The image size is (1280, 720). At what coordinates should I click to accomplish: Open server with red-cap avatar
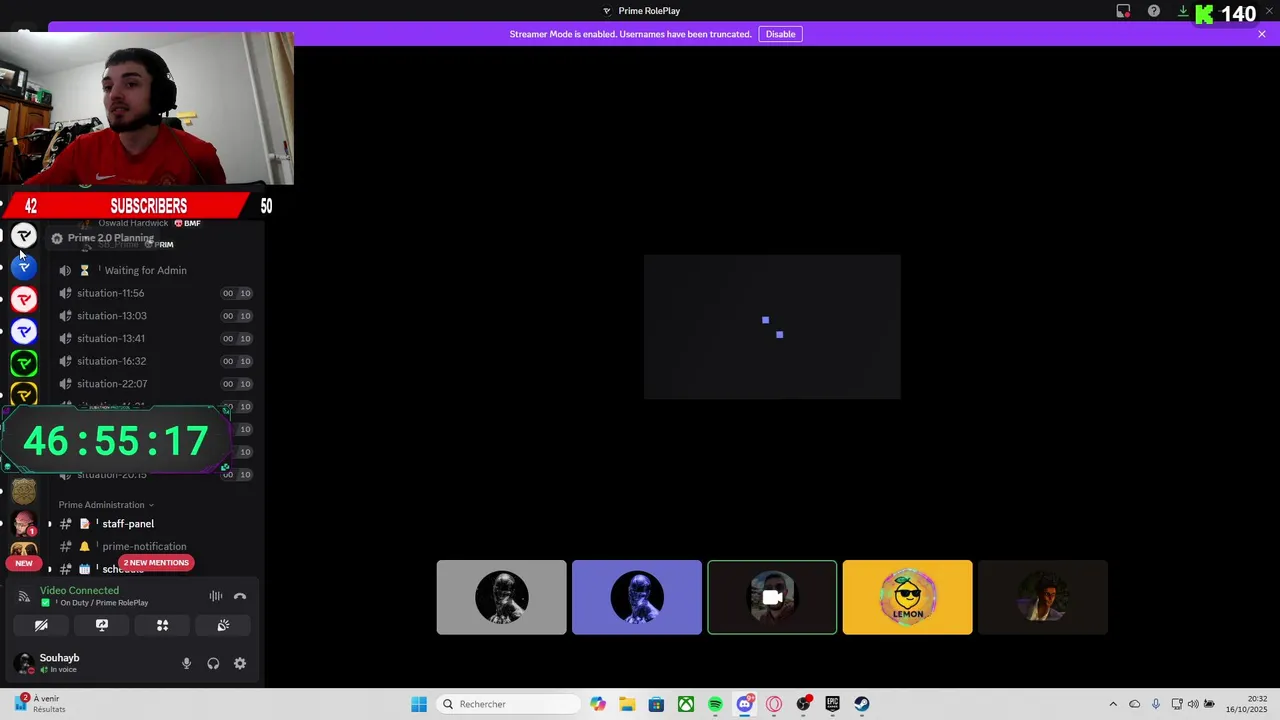(24, 523)
